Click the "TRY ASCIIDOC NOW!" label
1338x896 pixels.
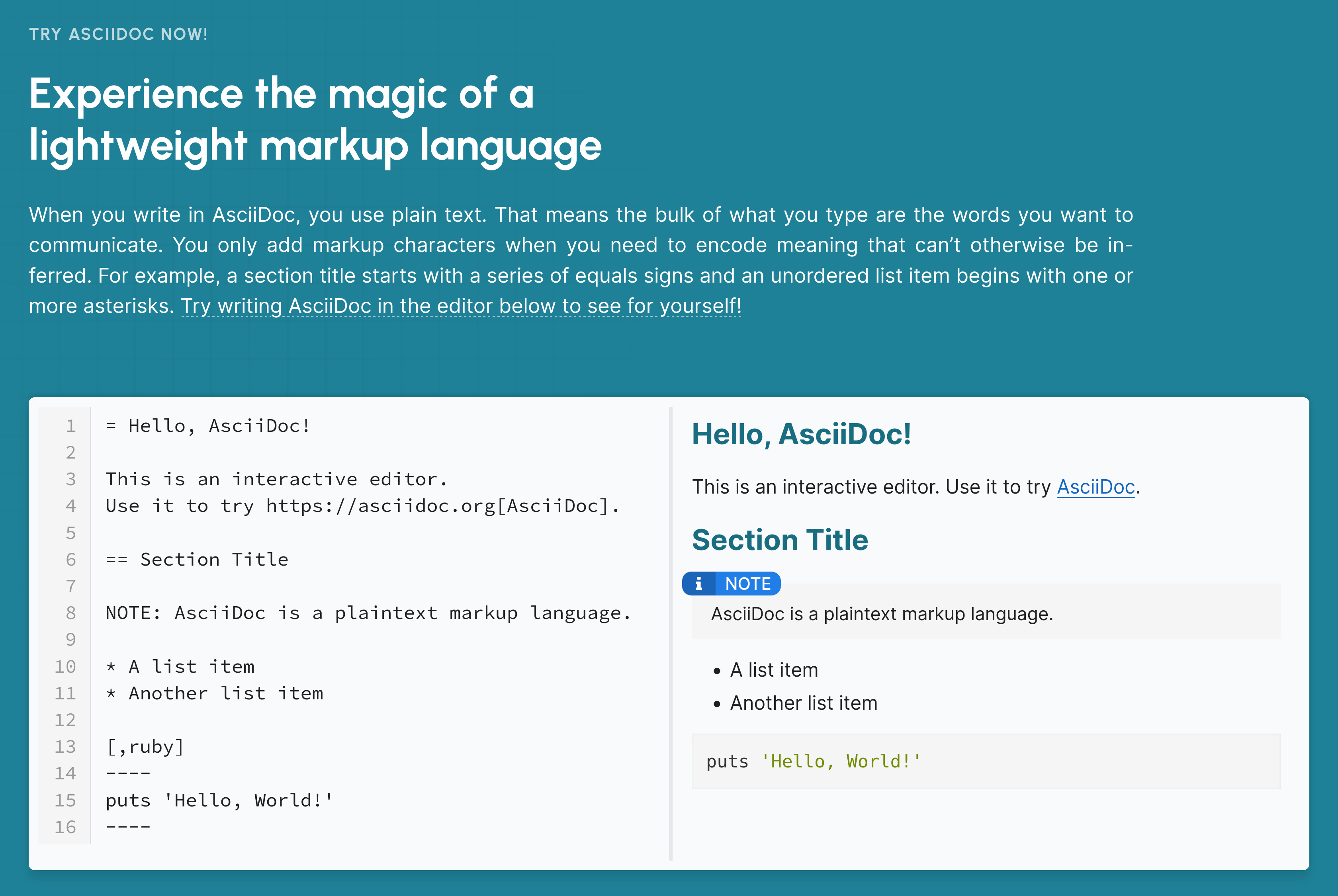pyautogui.click(x=118, y=34)
